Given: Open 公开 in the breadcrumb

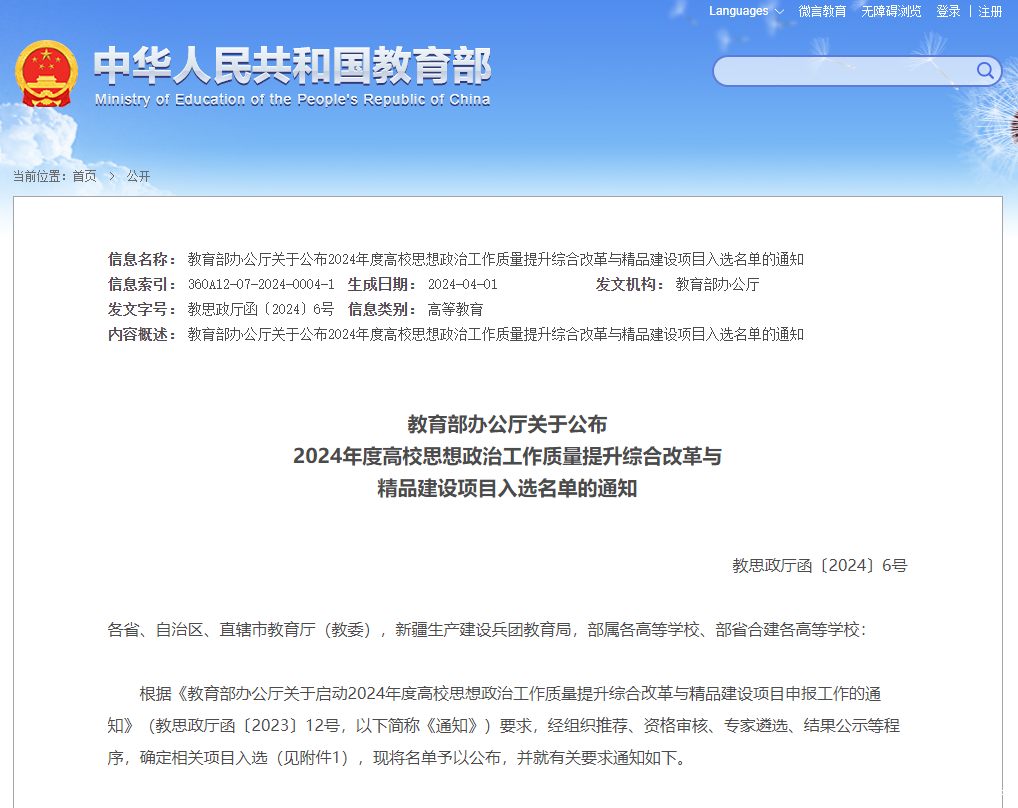Looking at the screenshot, I should pyautogui.click(x=138, y=176).
